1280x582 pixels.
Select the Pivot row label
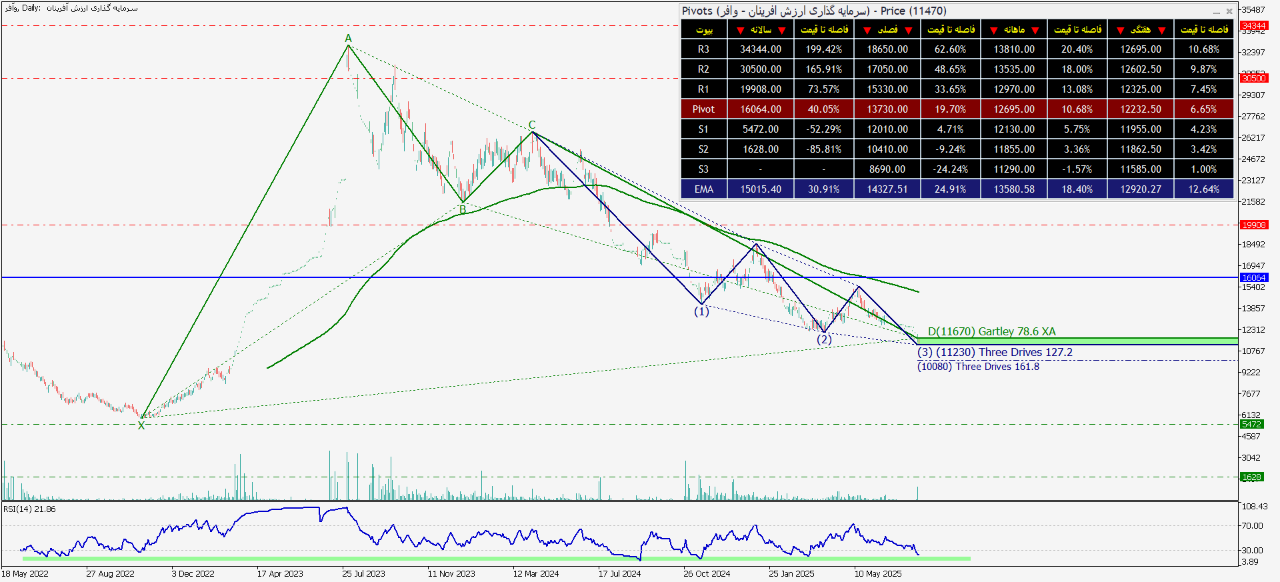click(704, 108)
